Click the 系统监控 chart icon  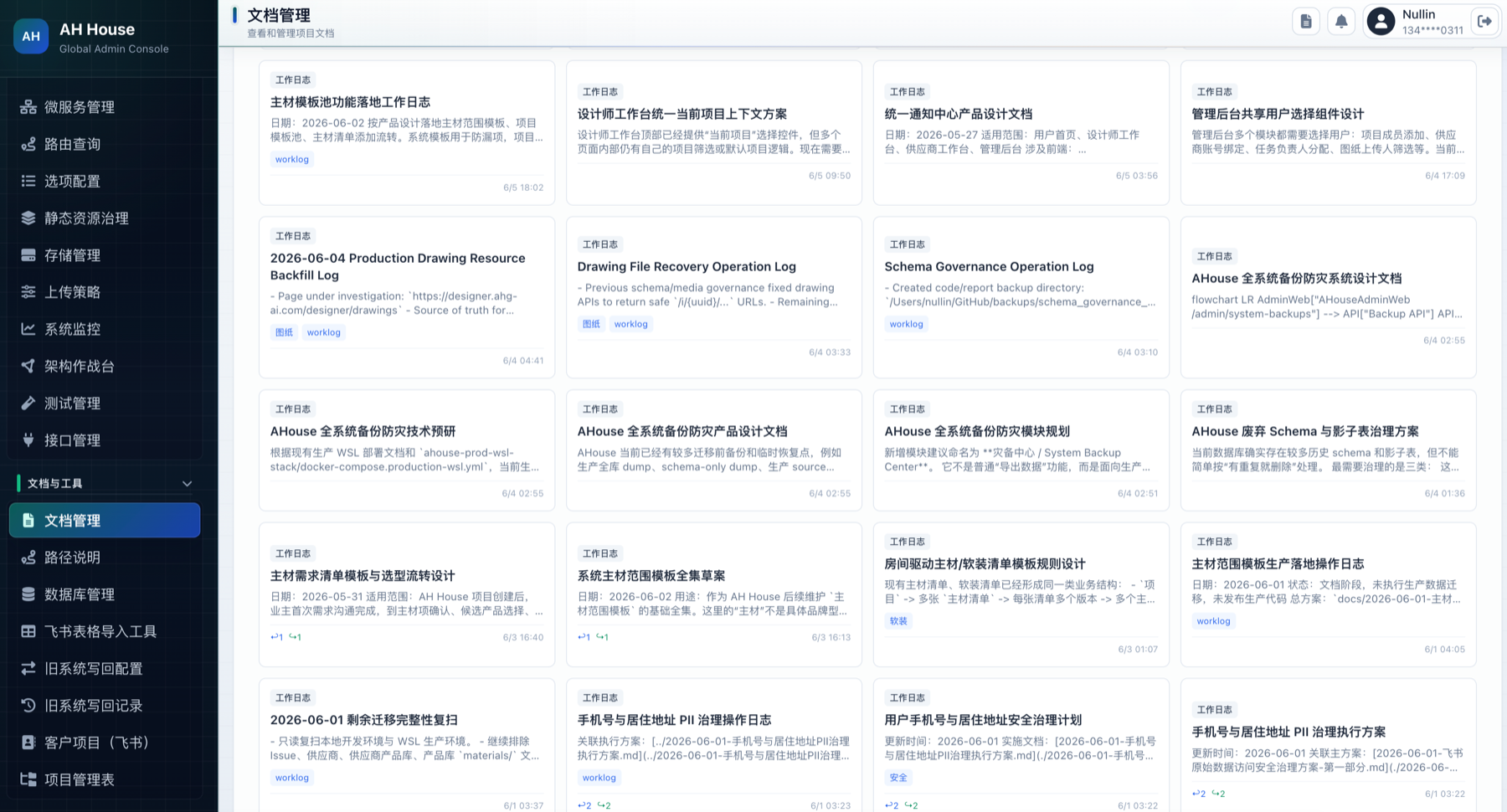(28, 329)
